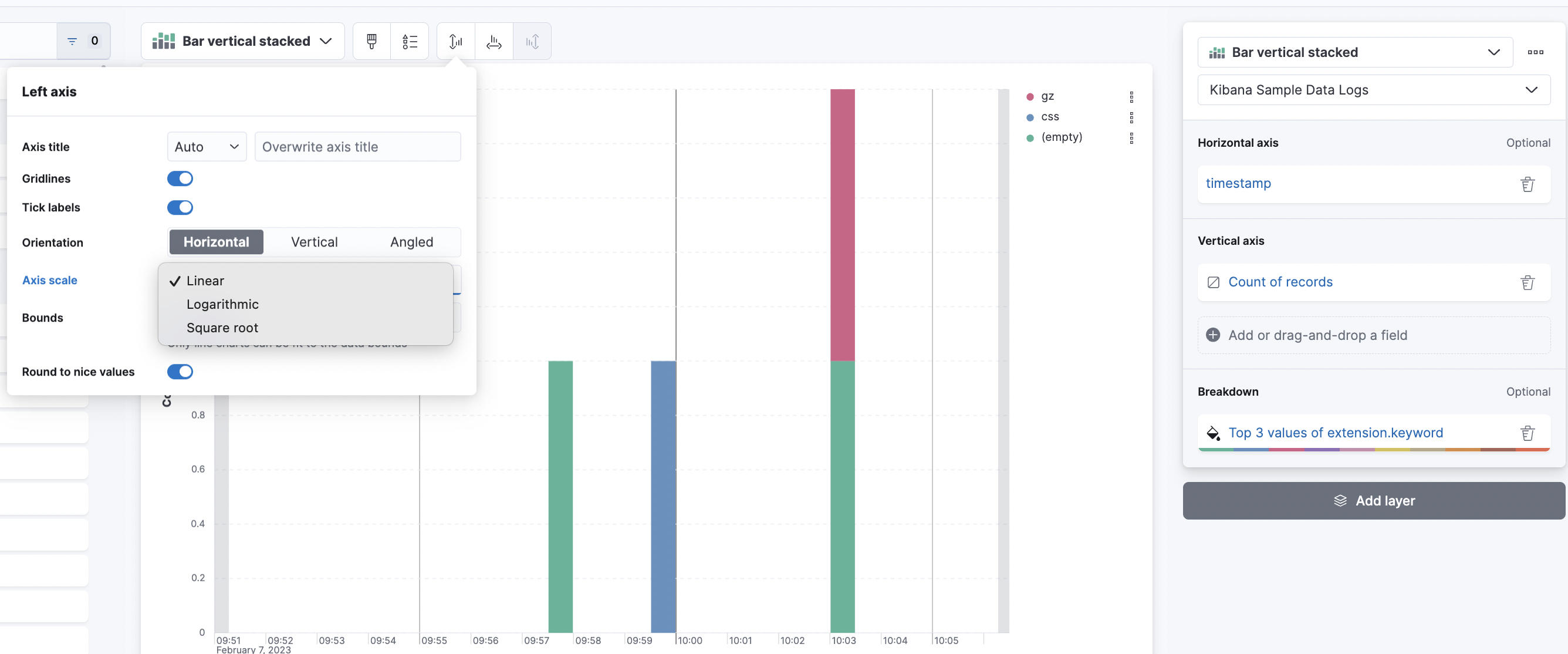
Task: Switch orientation to Angled
Action: pyautogui.click(x=411, y=242)
